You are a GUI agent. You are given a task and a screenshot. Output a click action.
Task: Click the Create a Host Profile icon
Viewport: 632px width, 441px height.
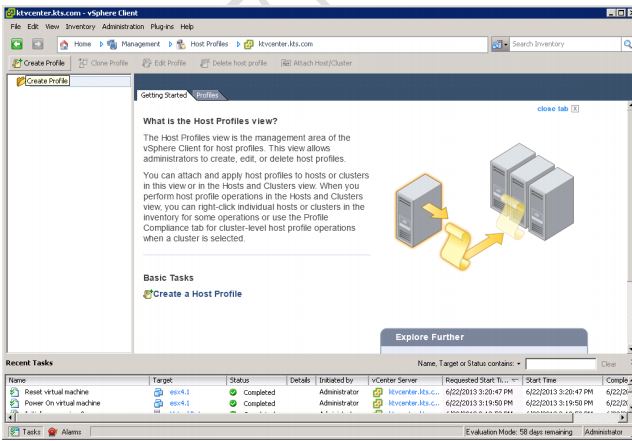click(148, 294)
